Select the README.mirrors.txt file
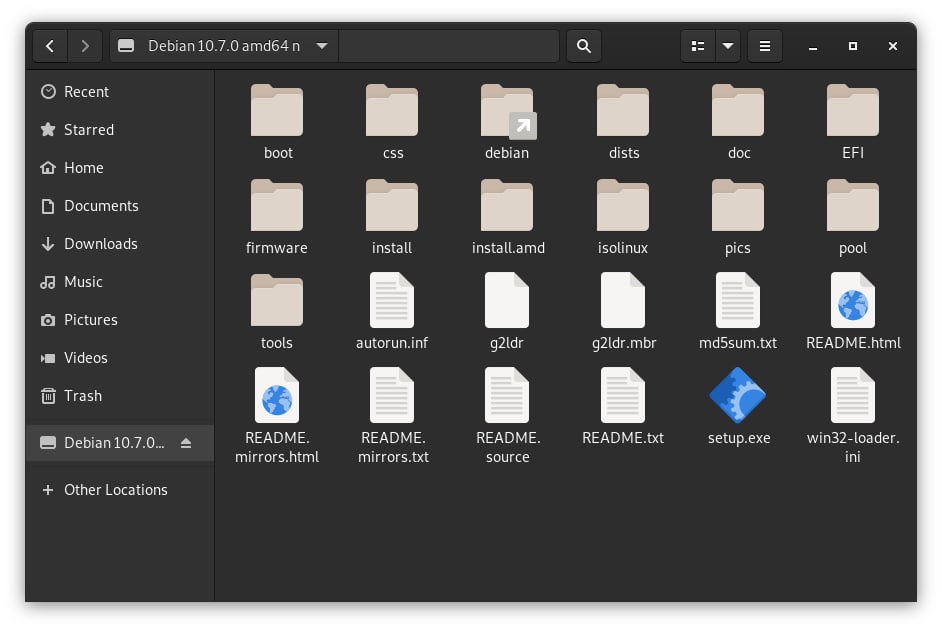942x630 pixels. click(x=393, y=416)
